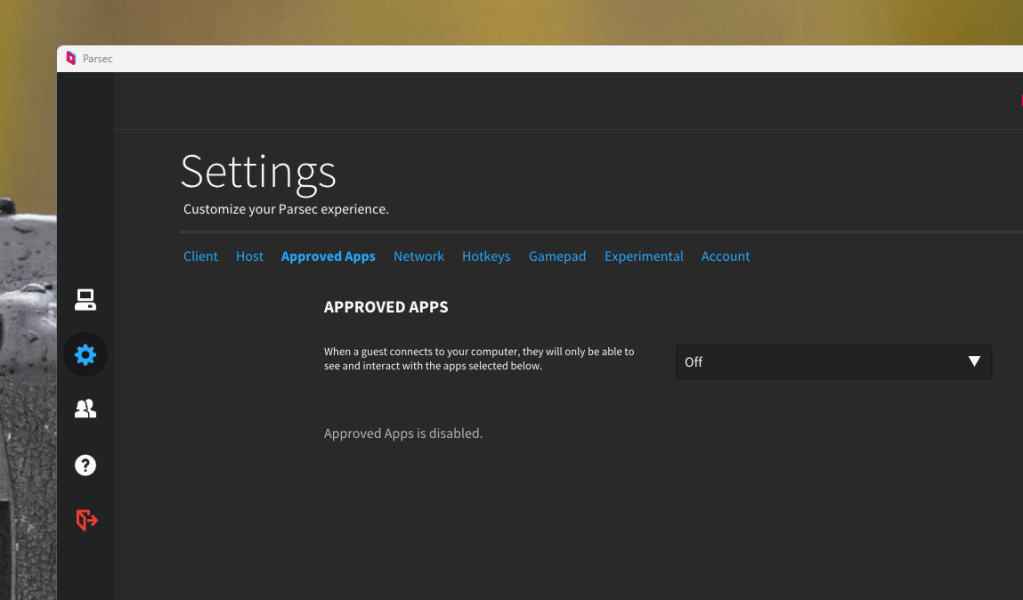The height and width of the screenshot is (600, 1023).
Task: Open the Account tab
Action: pyautogui.click(x=725, y=256)
